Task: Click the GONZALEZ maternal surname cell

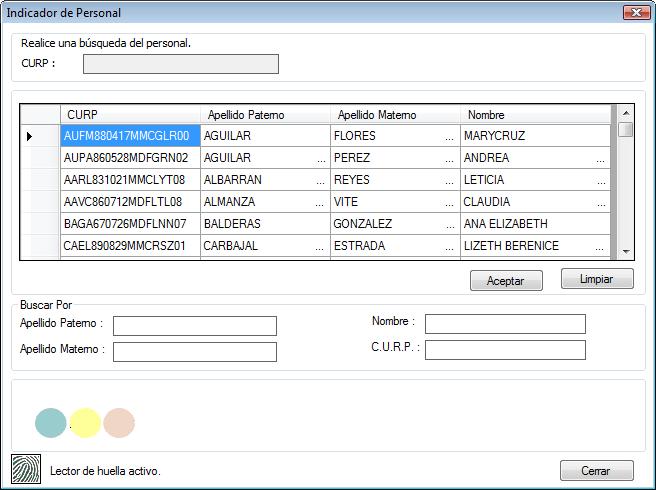Action: coord(395,224)
